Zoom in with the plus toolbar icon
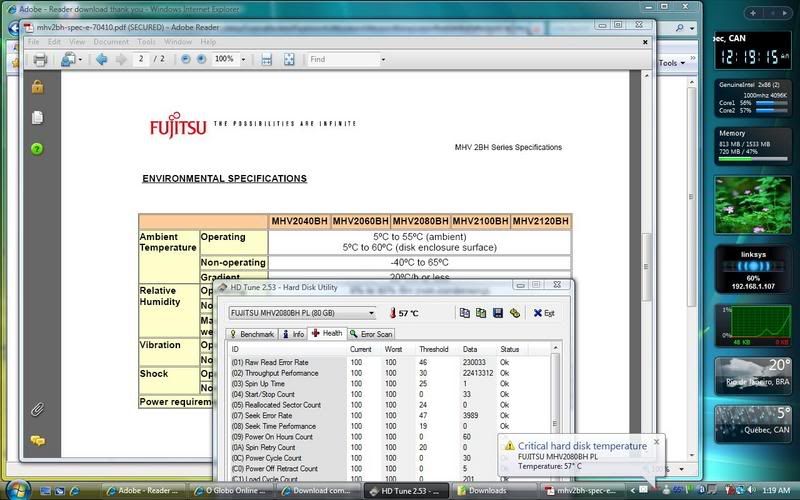Image resolution: width=800 pixels, height=500 pixels. [x=202, y=59]
